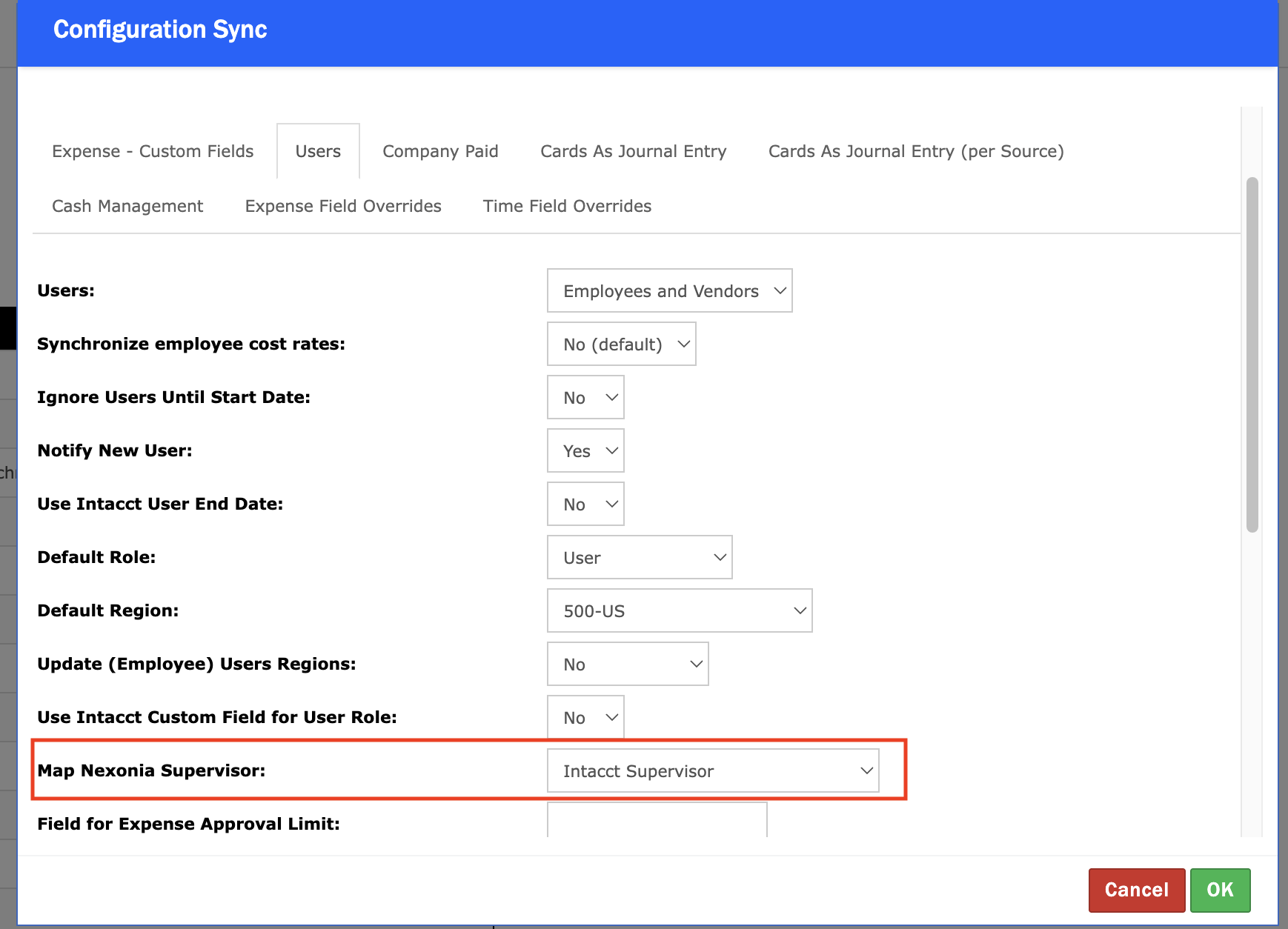Open Use Intacct User End Date dropdown
Image resolution: width=1288 pixels, height=929 pixels.
(x=585, y=504)
